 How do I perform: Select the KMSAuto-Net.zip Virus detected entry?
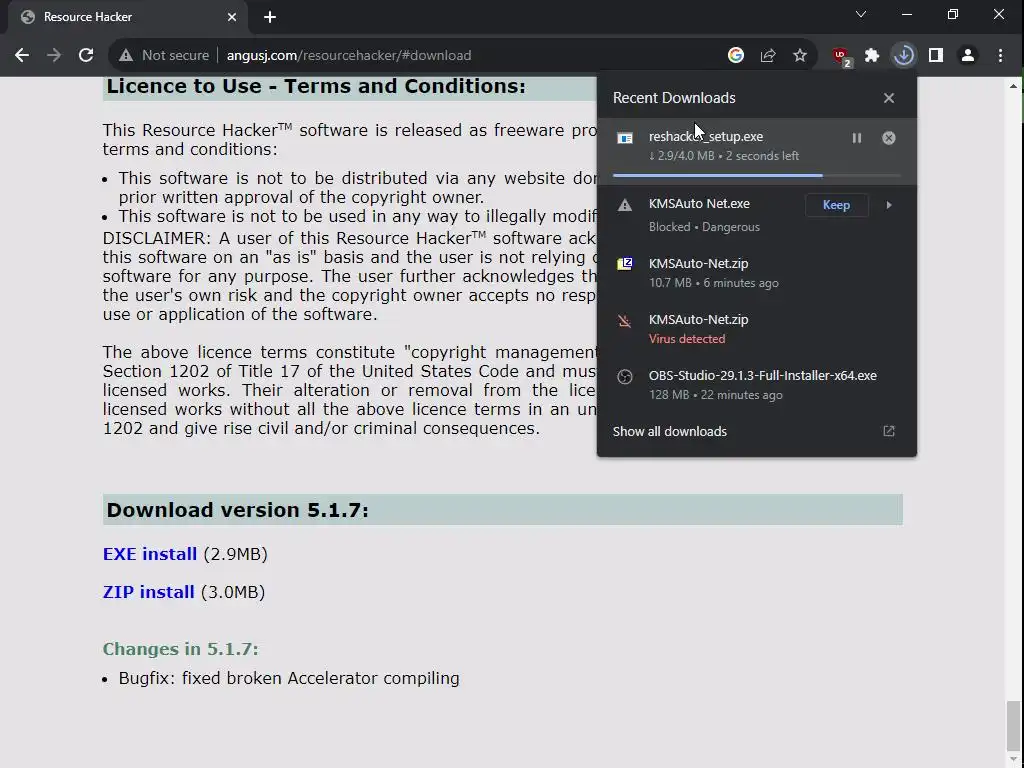click(x=757, y=328)
